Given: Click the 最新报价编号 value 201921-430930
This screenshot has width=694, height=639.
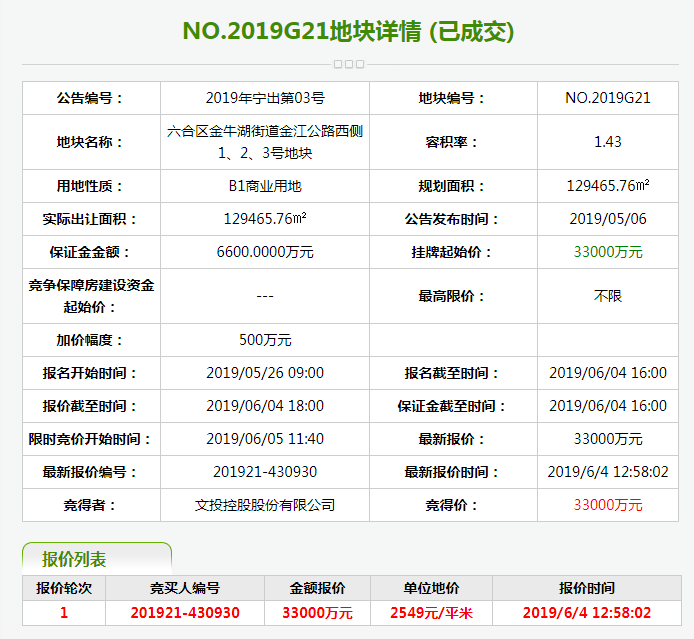Looking at the screenshot, I should 265,472.
